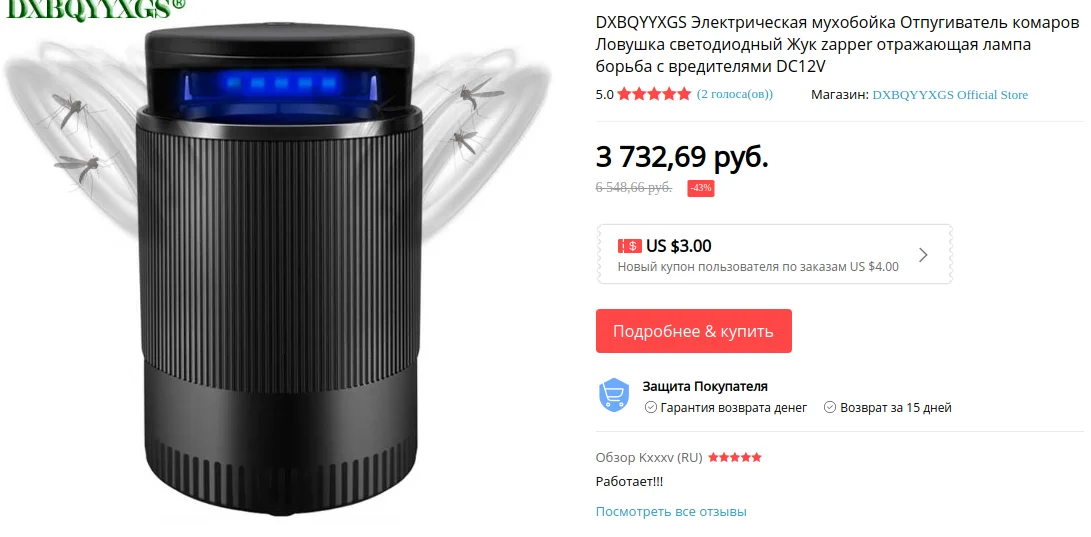This screenshot has width=1091, height=537.
Task: Click the reviewer Kxxxv star rating
Action: [x=735, y=458]
